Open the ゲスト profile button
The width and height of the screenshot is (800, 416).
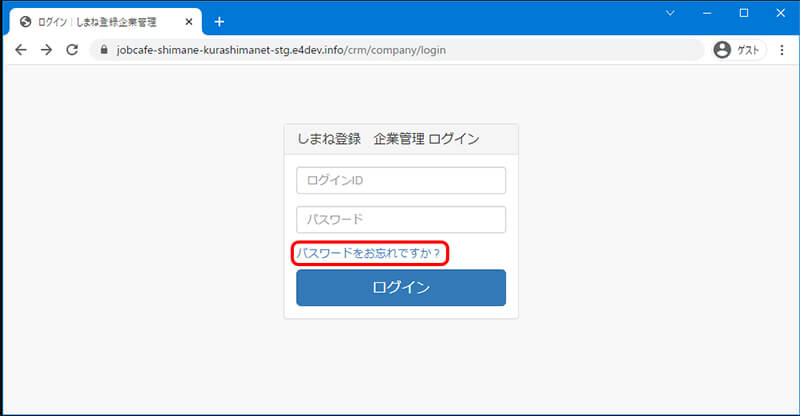click(738, 50)
